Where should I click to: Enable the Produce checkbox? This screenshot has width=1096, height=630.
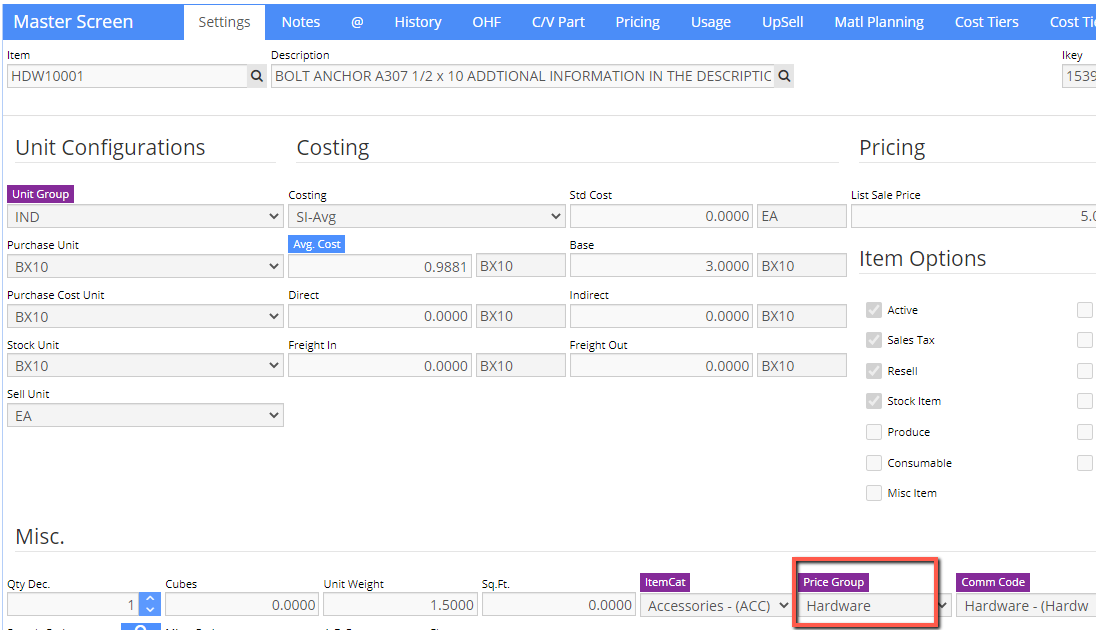pyautogui.click(x=874, y=432)
